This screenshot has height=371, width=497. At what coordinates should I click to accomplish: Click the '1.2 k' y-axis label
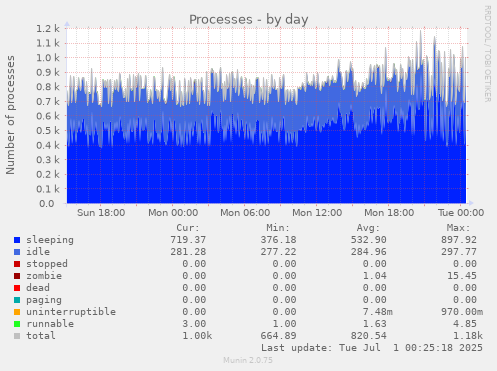[48, 29]
